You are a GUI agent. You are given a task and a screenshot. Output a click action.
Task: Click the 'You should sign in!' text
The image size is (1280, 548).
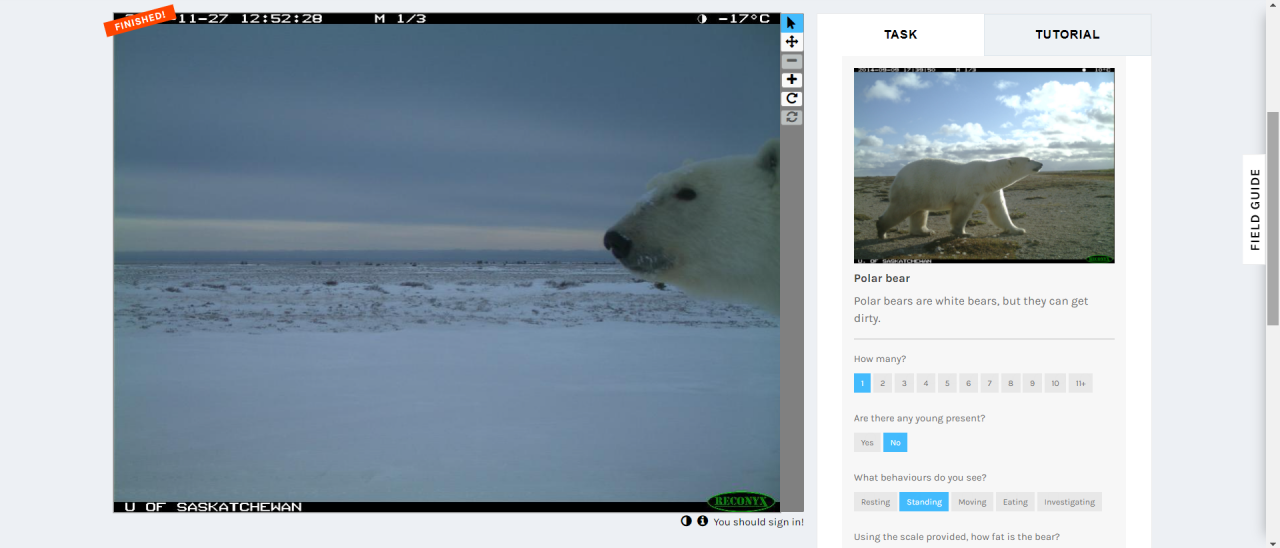click(x=758, y=522)
